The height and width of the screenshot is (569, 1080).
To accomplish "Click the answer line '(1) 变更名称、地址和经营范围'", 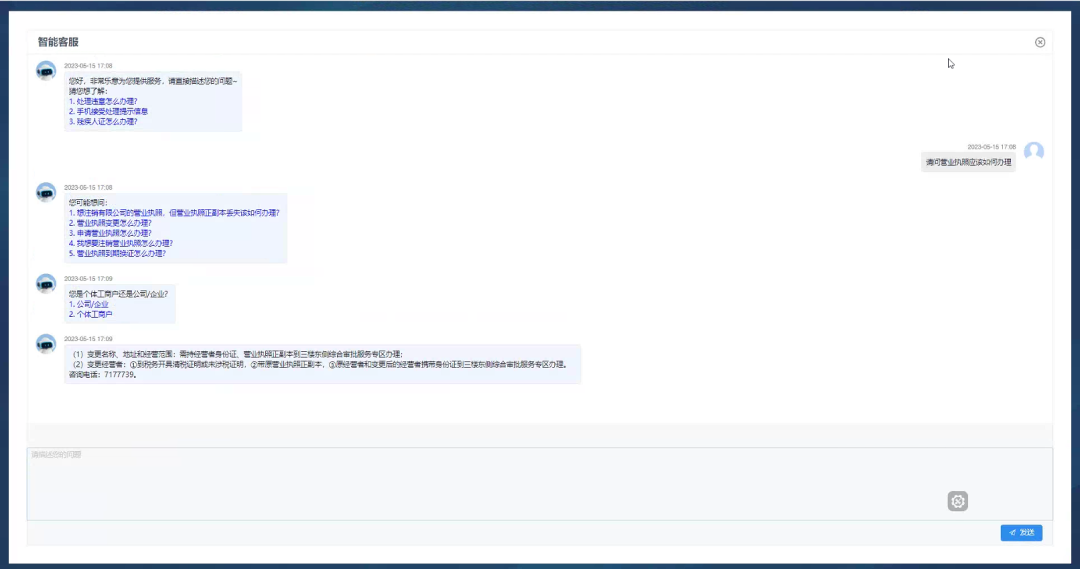I will point(237,354).
